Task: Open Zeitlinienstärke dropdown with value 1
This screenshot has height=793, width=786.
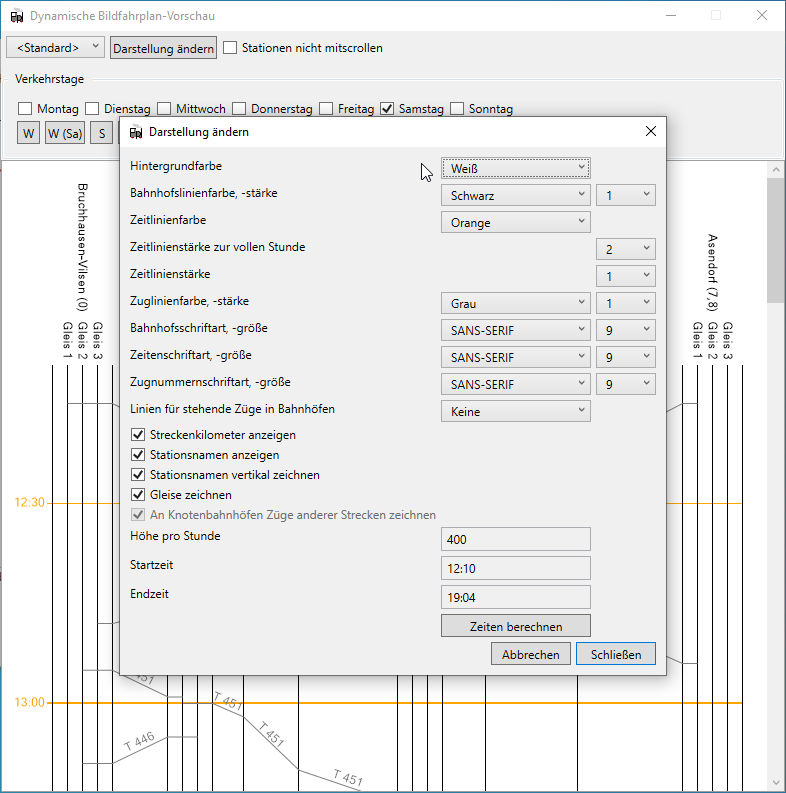Action: [x=626, y=276]
